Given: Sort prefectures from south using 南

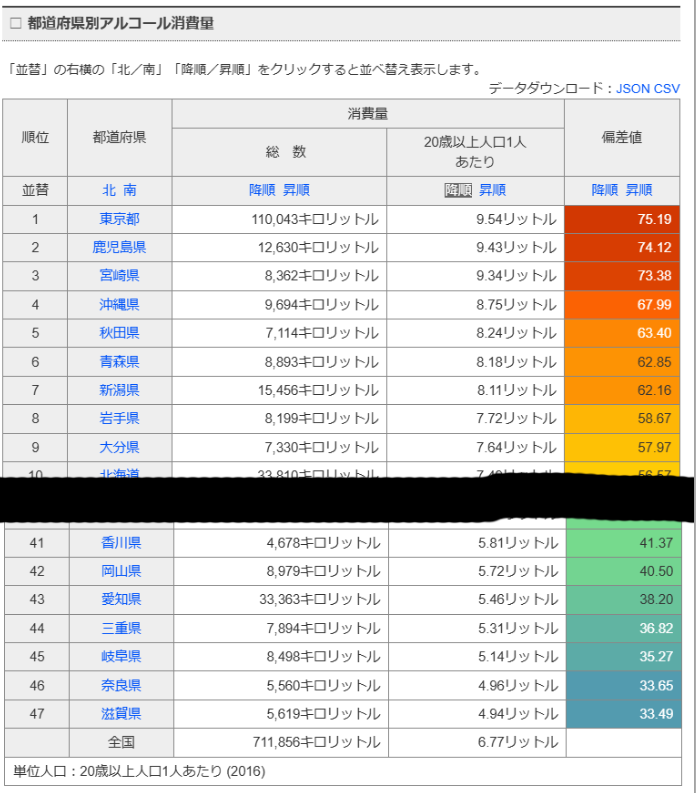Looking at the screenshot, I should click(130, 190).
